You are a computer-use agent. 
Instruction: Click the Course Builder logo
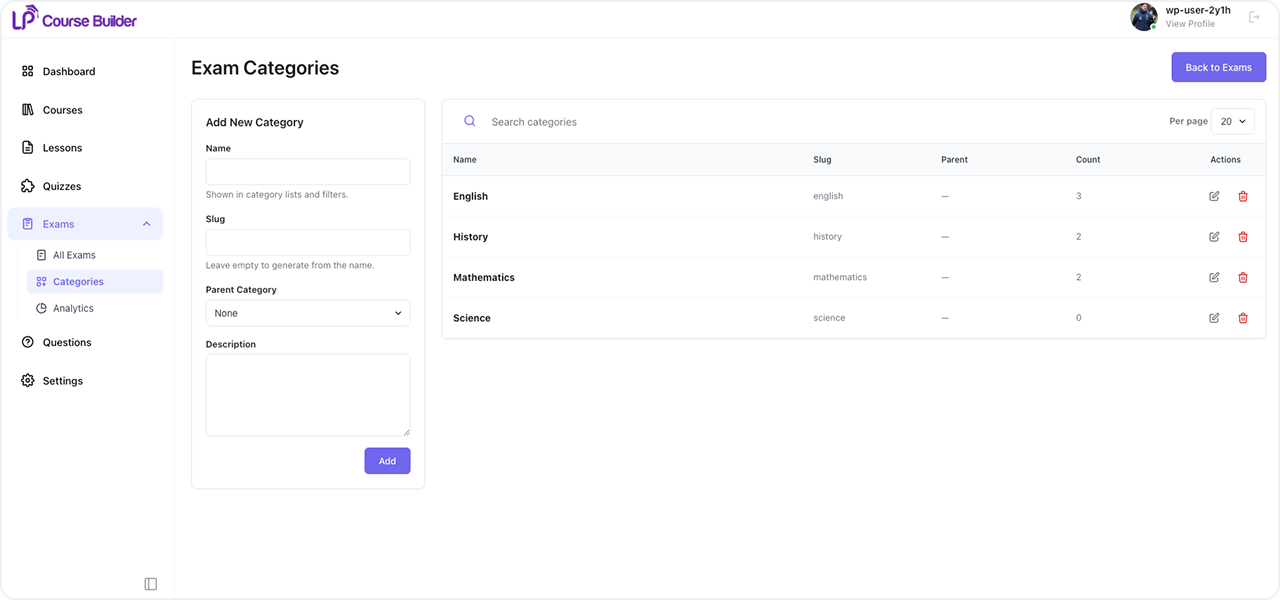[x=74, y=18]
